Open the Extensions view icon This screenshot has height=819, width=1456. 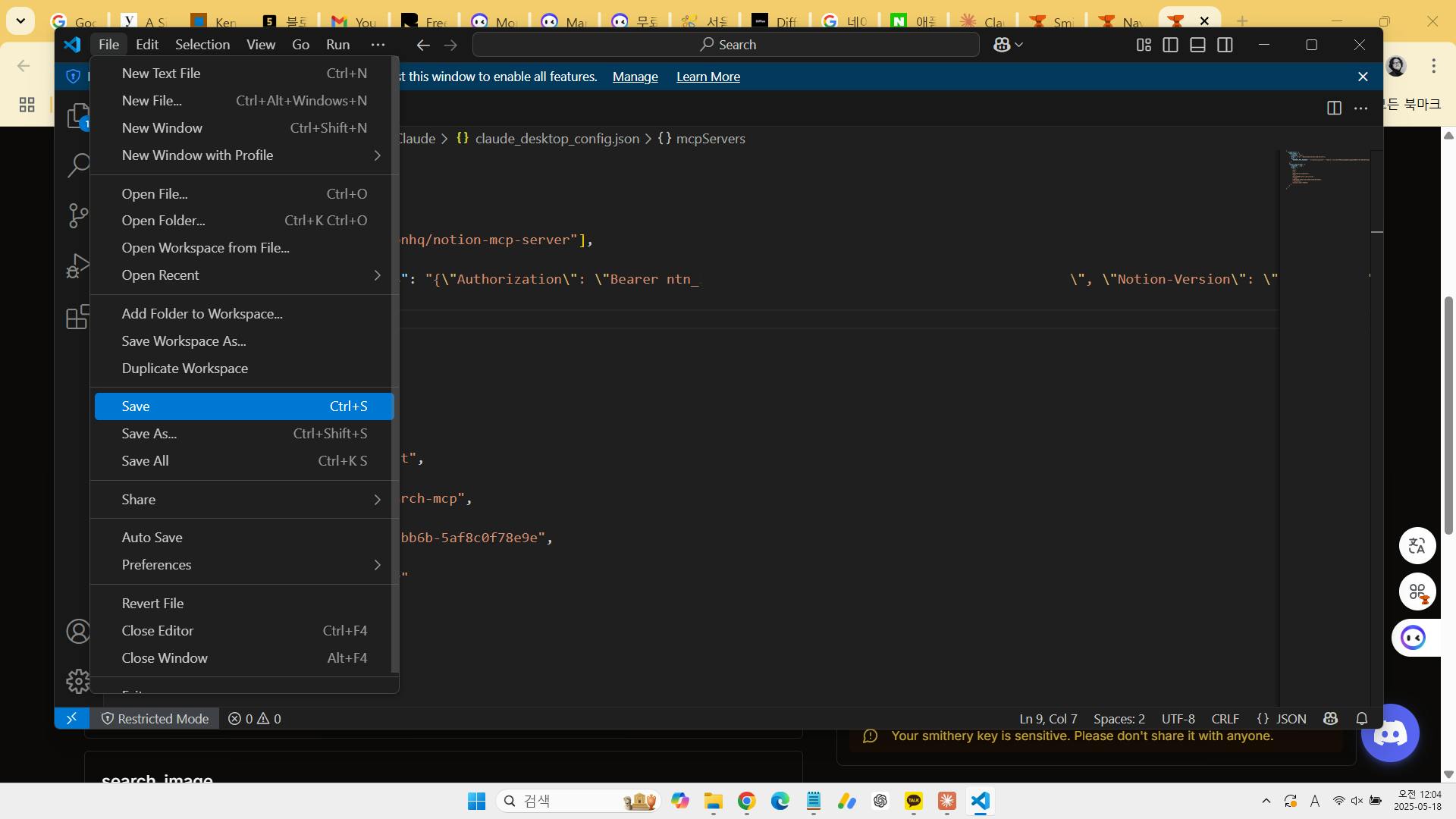click(x=77, y=317)
